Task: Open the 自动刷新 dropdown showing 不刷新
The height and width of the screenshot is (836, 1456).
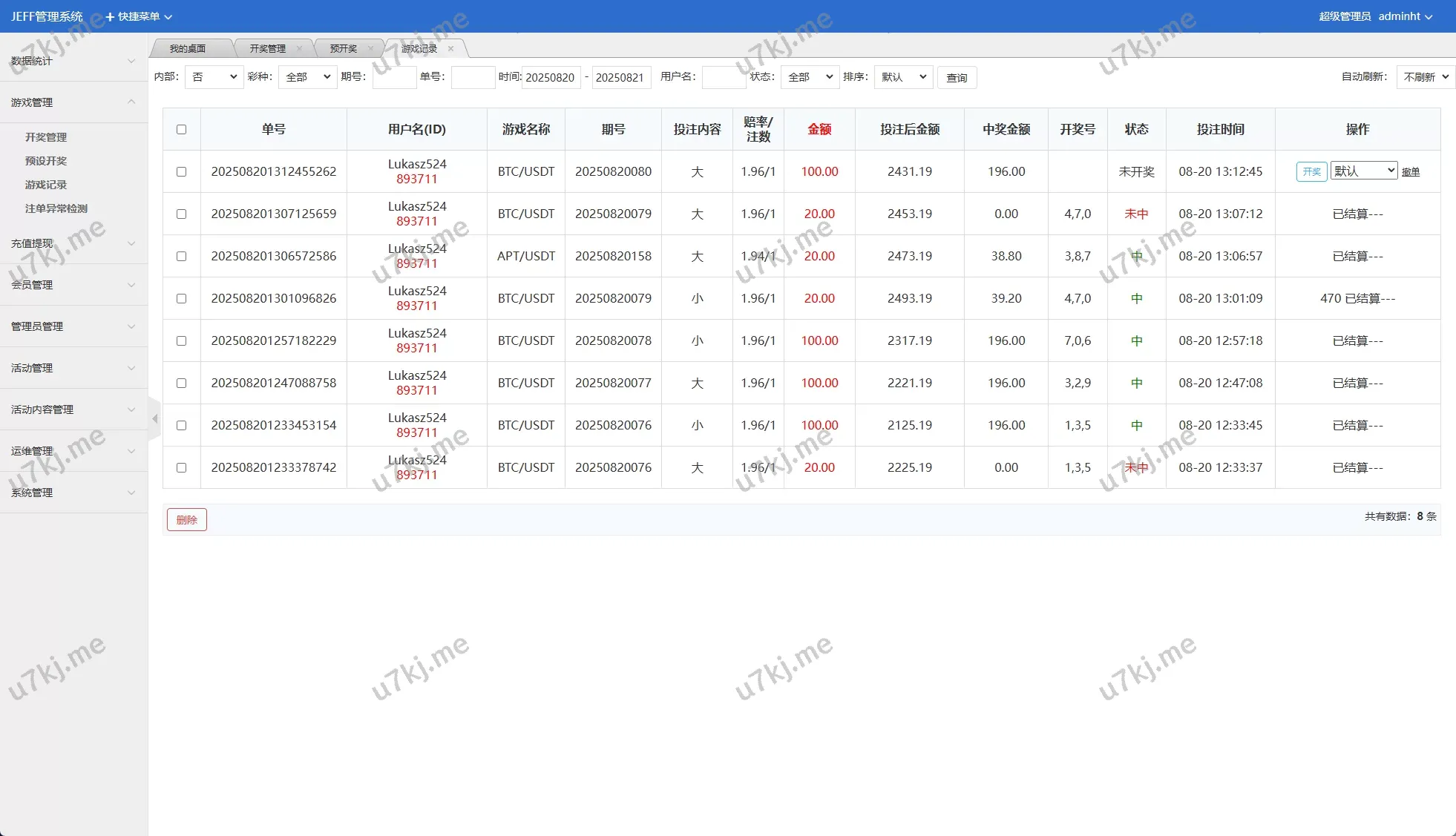Action: point(1425,77)
